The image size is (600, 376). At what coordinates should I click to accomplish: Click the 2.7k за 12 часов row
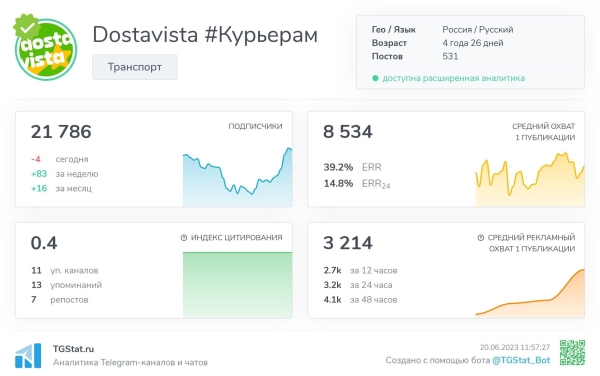click(x=360, y=270)
